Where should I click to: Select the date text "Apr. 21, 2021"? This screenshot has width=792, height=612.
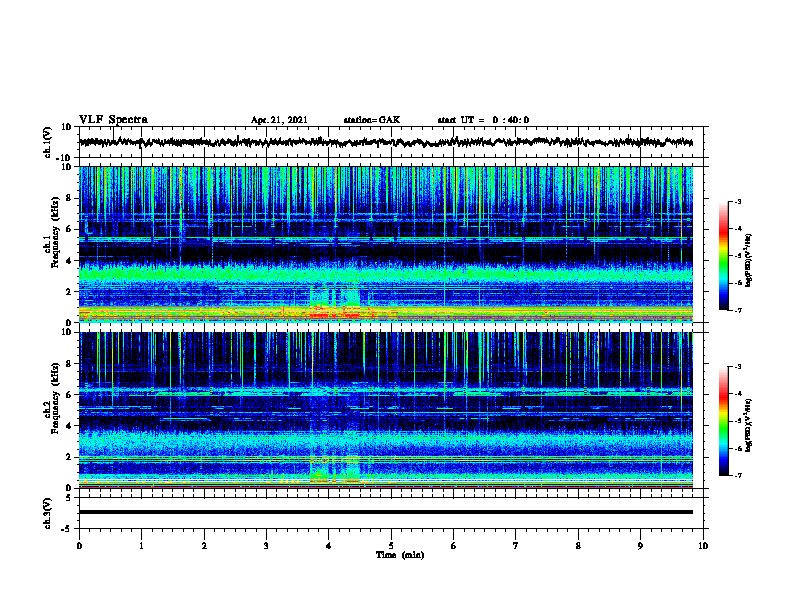coord(279,120)
